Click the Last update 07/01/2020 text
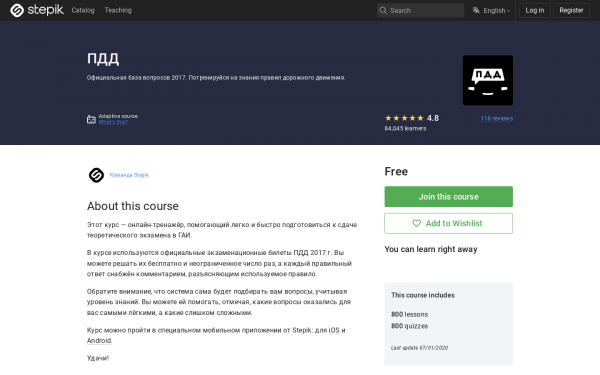This screenshot has width=600, height=375. 419,348
